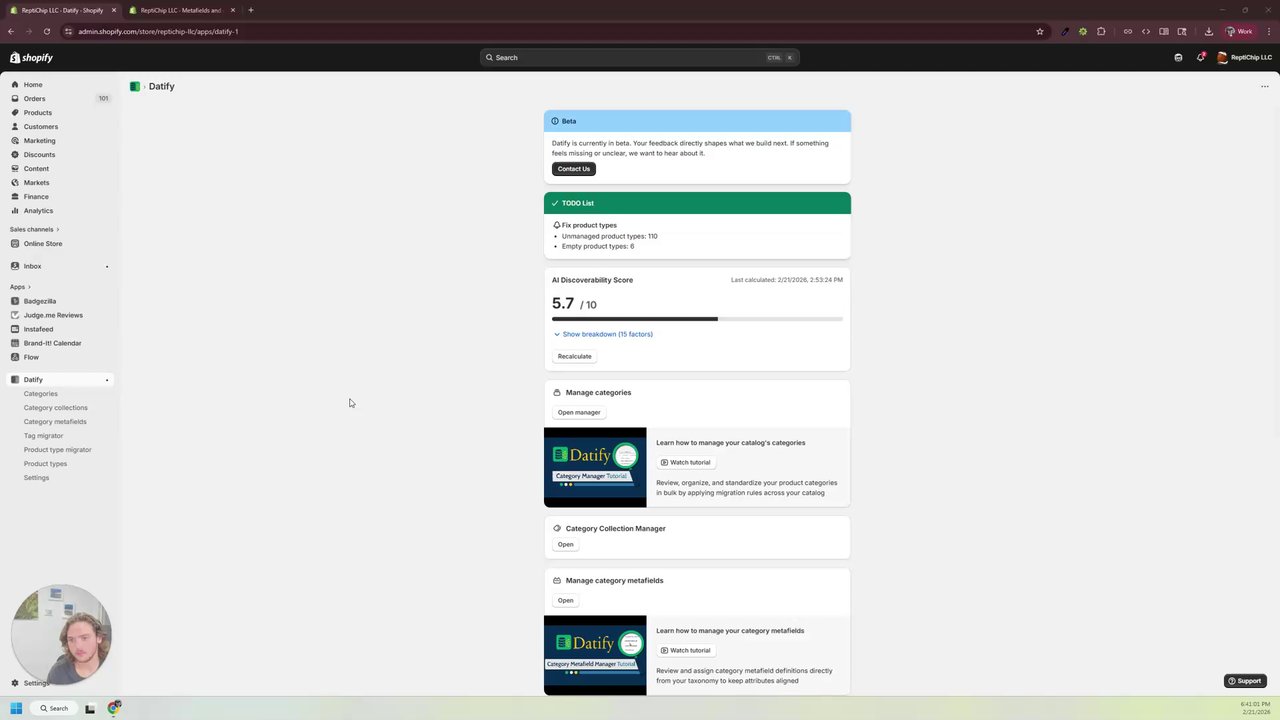Watch the category metafields tutorial

click(x=685, y=650)
